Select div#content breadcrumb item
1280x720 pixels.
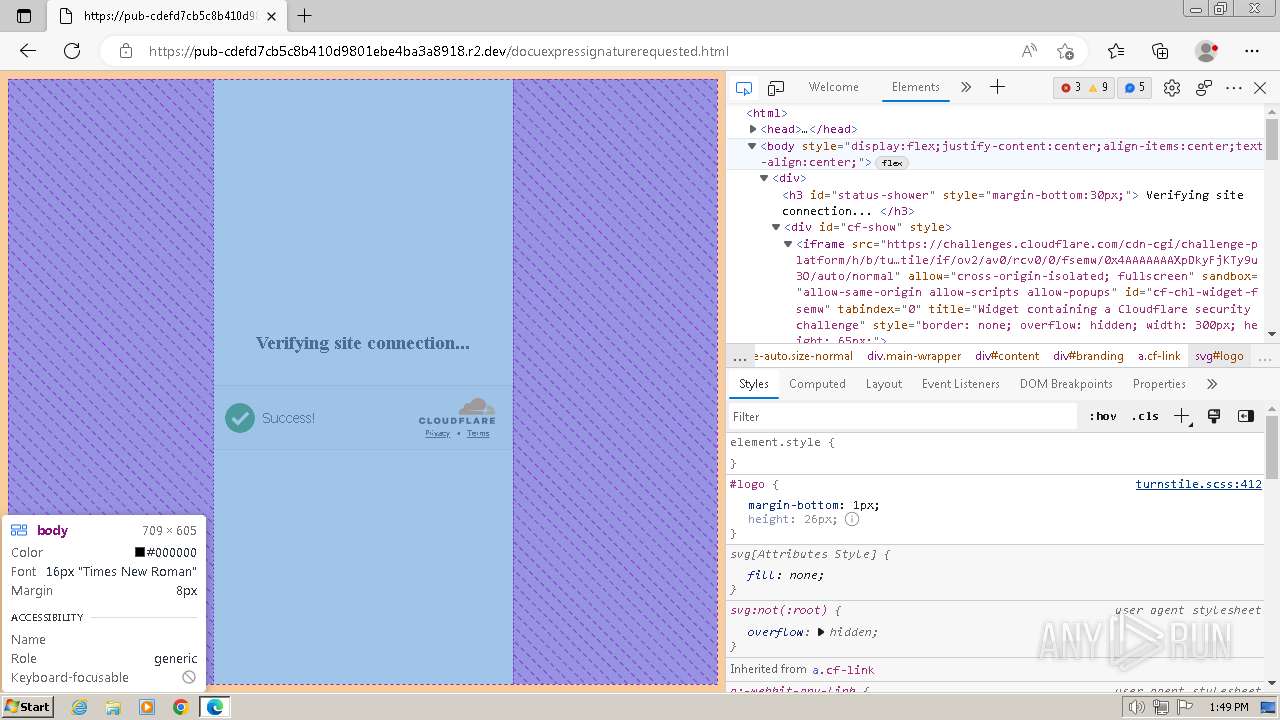point(1007,356)
